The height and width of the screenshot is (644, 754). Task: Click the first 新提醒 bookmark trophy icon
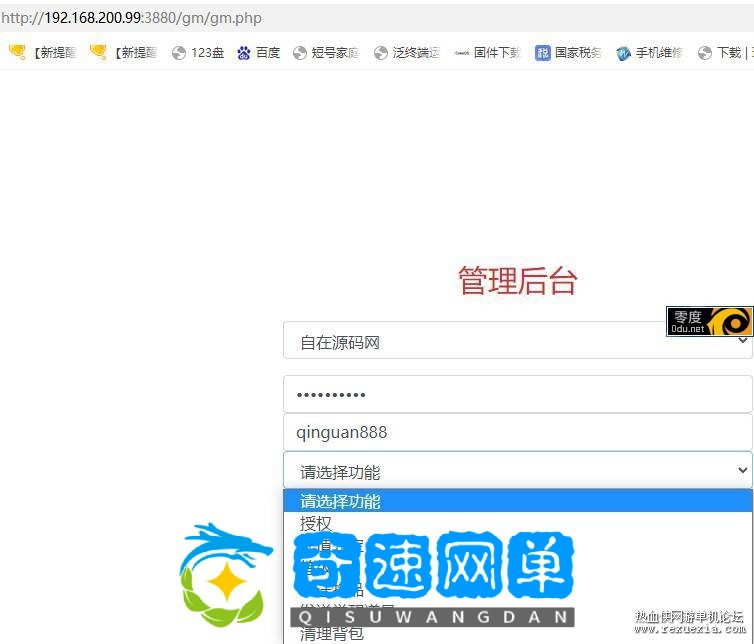pos(17,52)
